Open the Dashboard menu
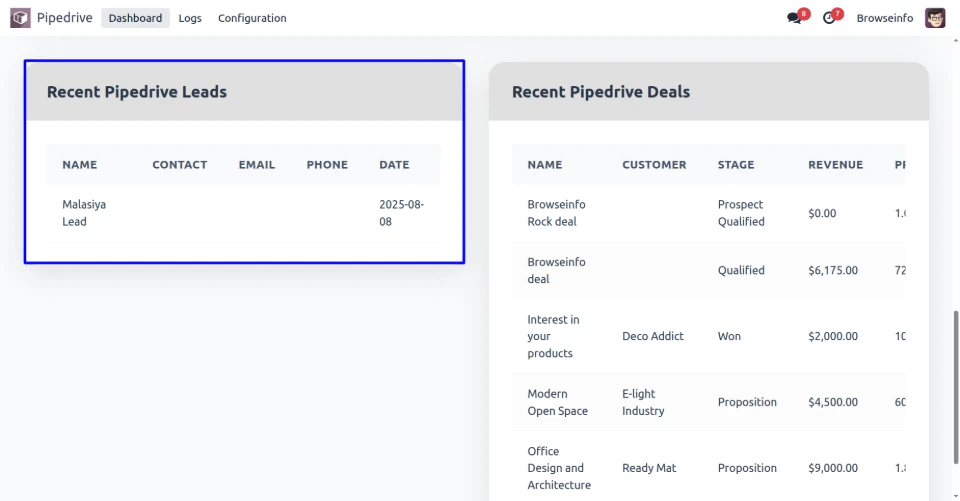Image resolution: width=960 pixels, height=501 pixels. pyautogui.click(x=135, y=18)
